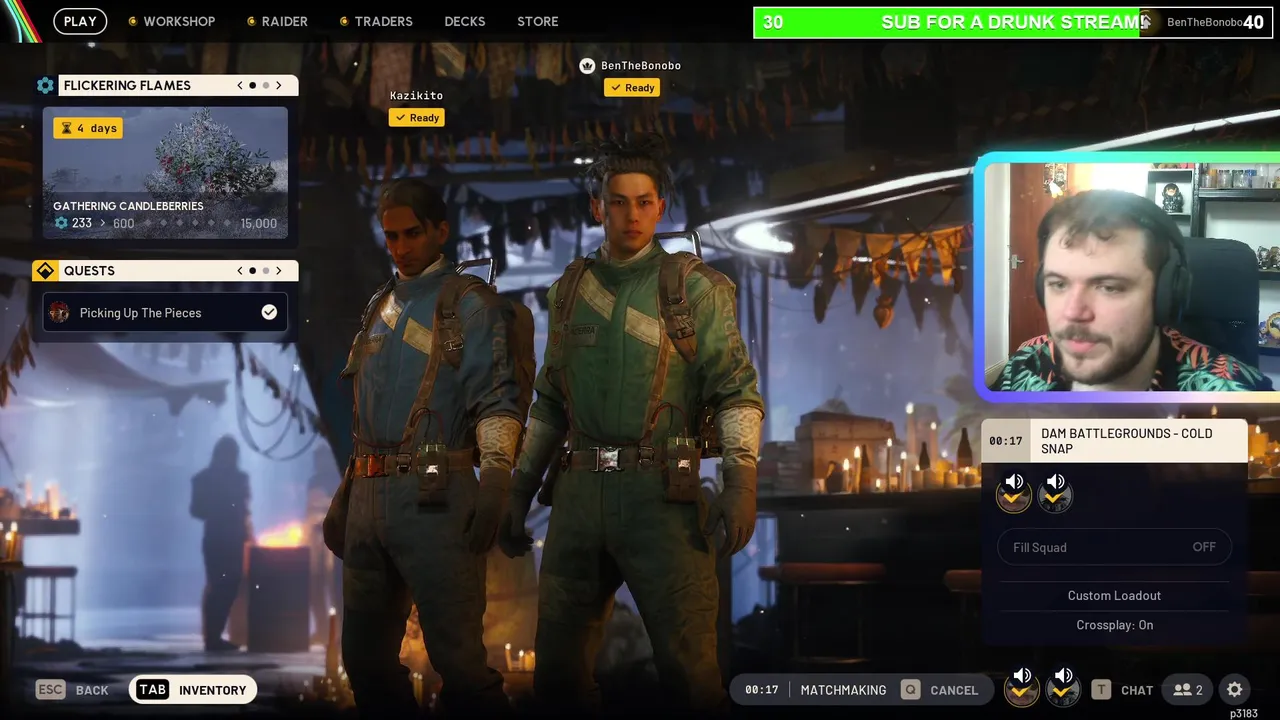The height and width of the screenshot is (720, 1280).
Task: Open the PLAY menu
Action: [80, 21]
